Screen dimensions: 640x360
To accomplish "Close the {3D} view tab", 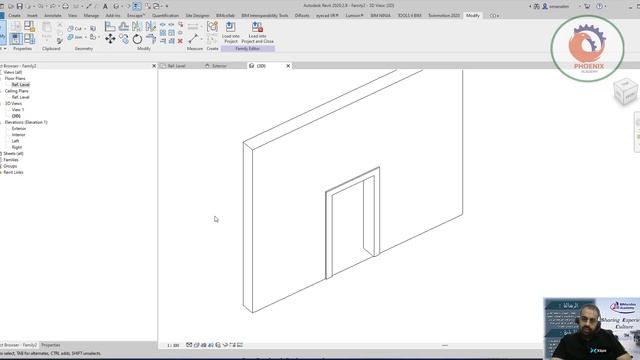I will (288, 66).
